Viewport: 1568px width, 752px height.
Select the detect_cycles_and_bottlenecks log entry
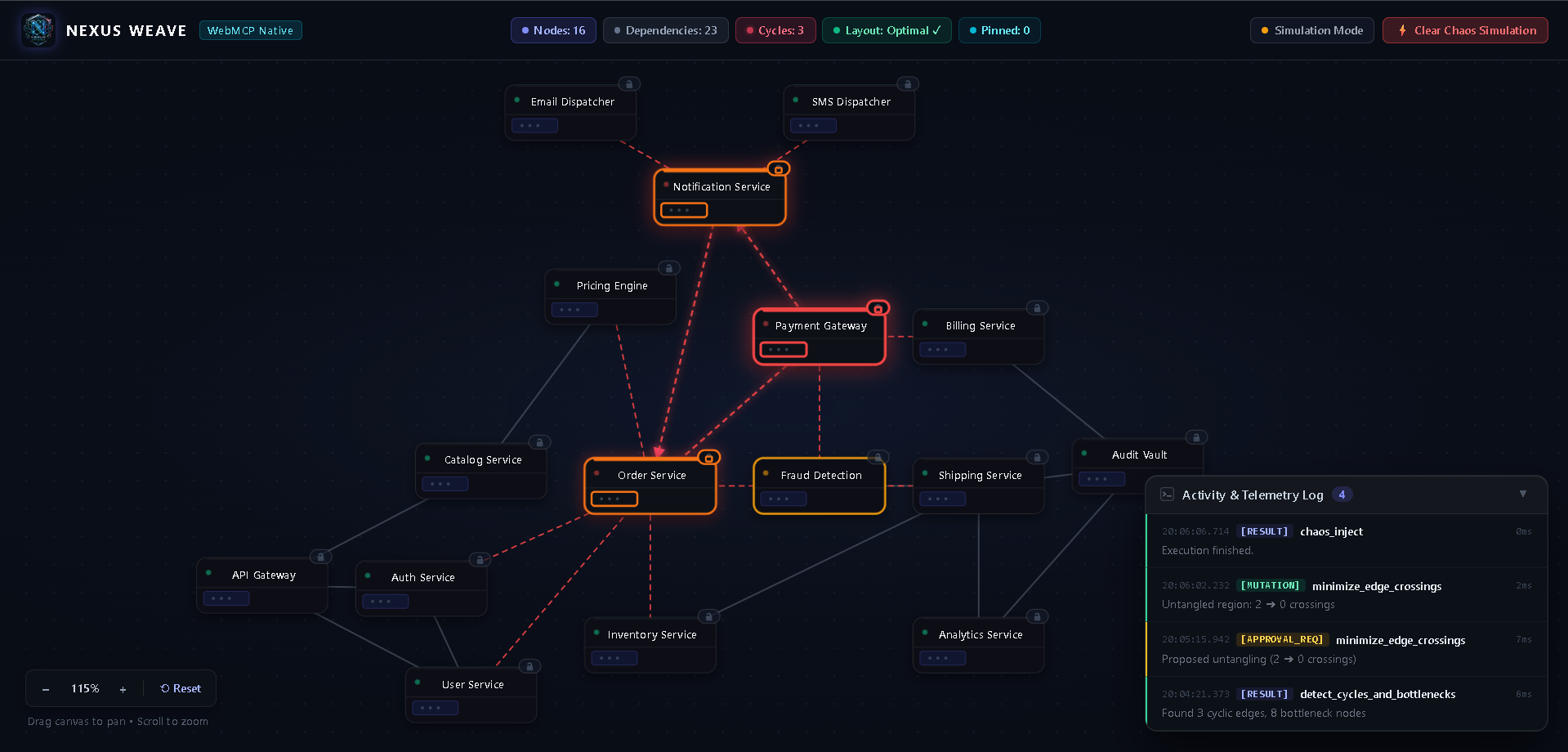1347,703
